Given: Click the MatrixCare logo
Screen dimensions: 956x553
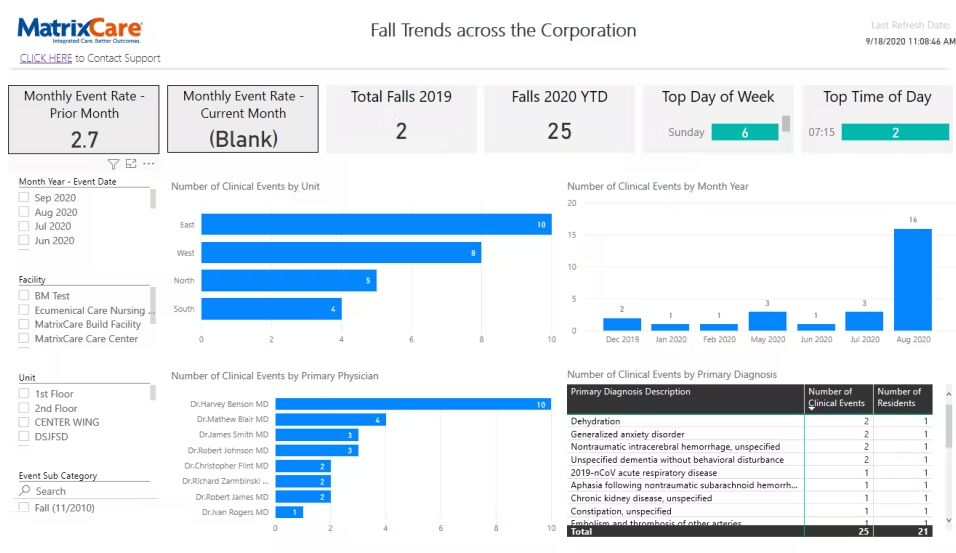Looking at the screenshot, I should coord(80,30).
